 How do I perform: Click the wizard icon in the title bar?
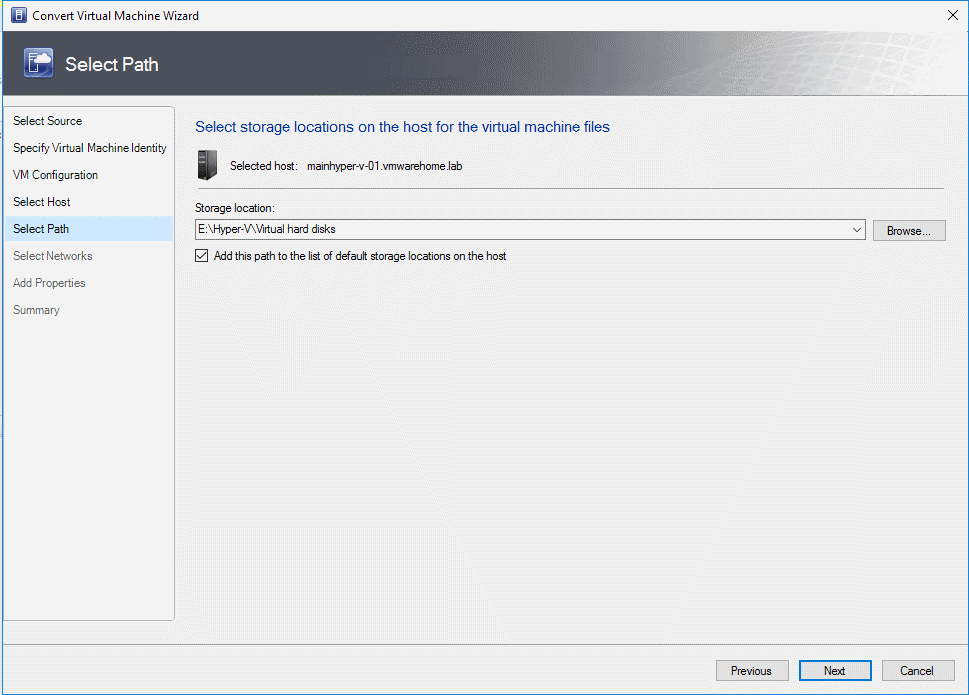tap(19, 15)
